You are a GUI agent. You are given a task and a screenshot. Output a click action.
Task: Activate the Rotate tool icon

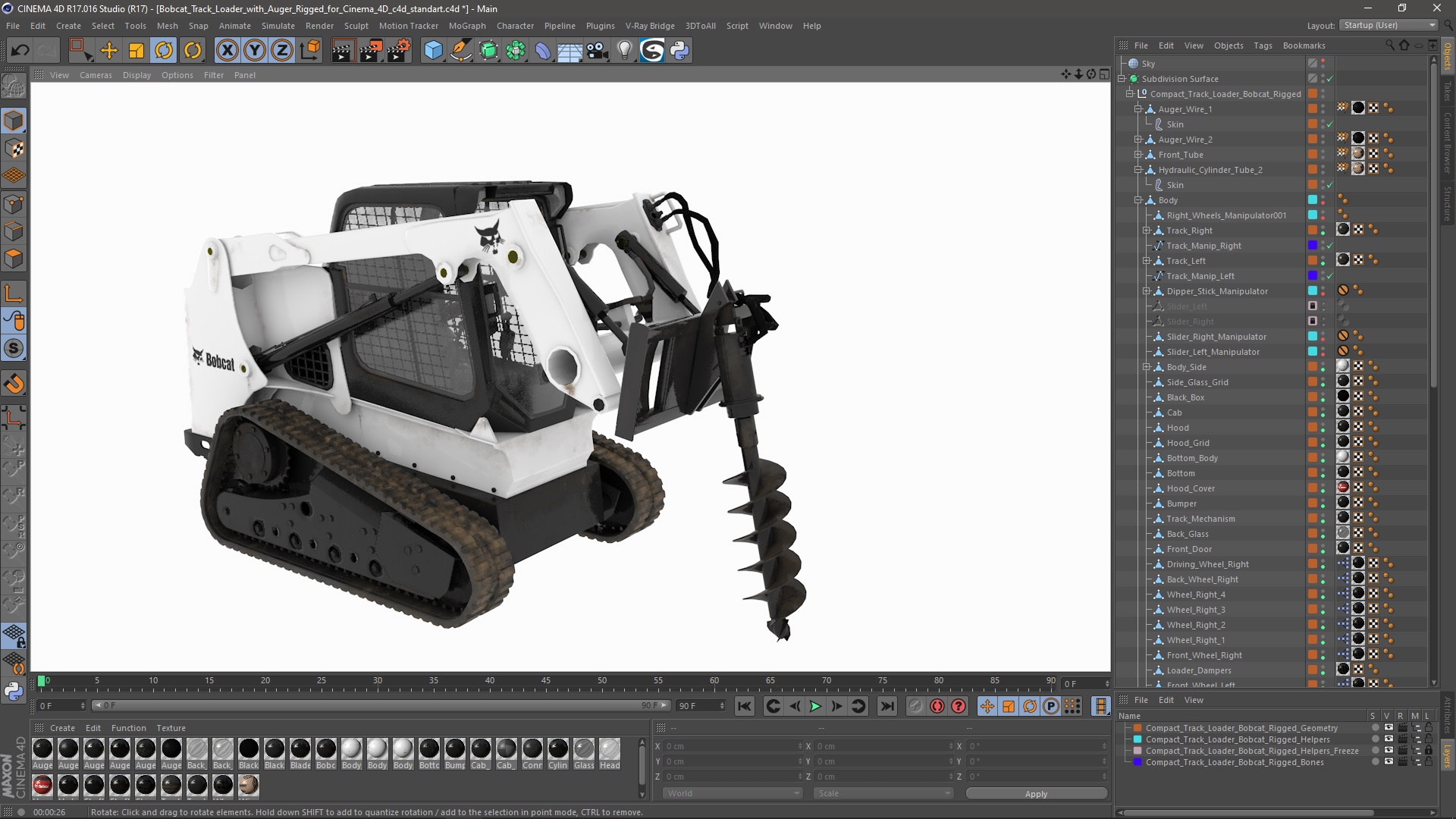tap(164, 51)
